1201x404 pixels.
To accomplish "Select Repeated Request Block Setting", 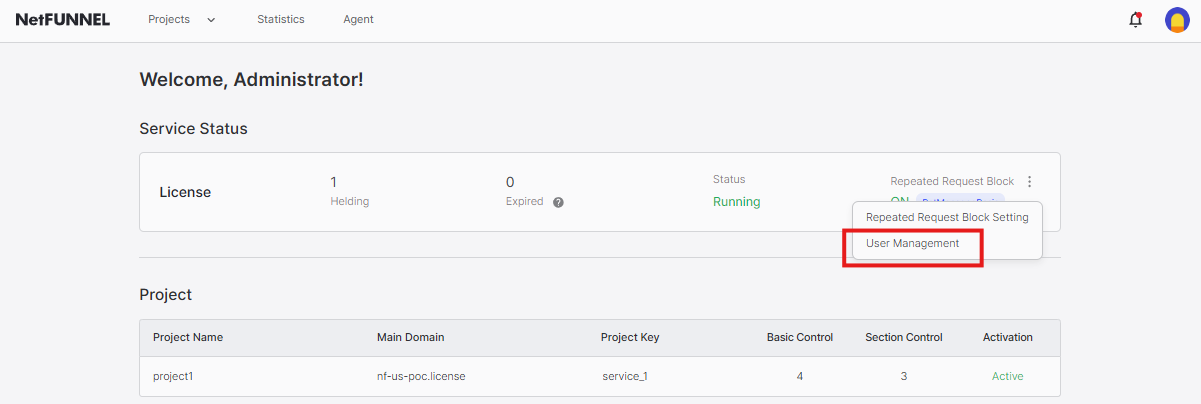I will coord(947,217).
